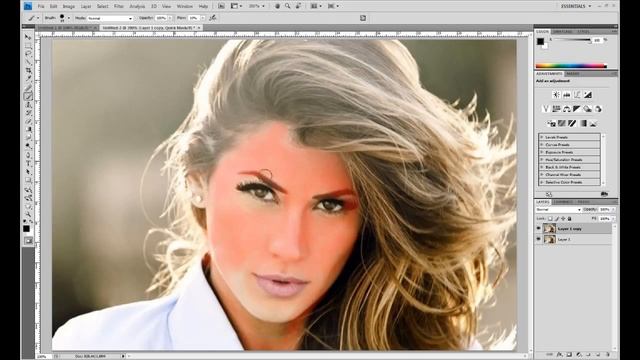640x360 pixels.
Task: Expand Curves Presets list
Action: coord(542,144)
